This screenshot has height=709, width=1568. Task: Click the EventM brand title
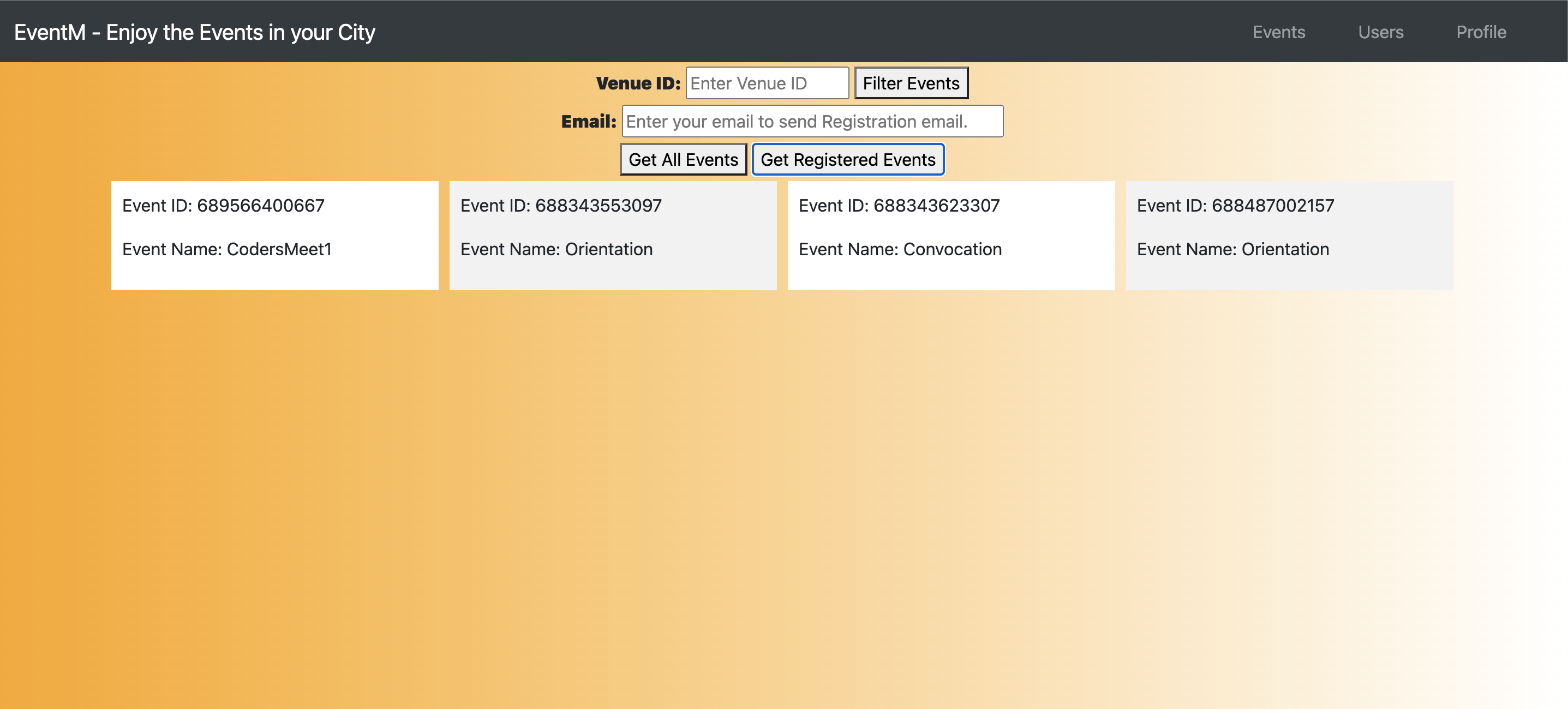194,32
